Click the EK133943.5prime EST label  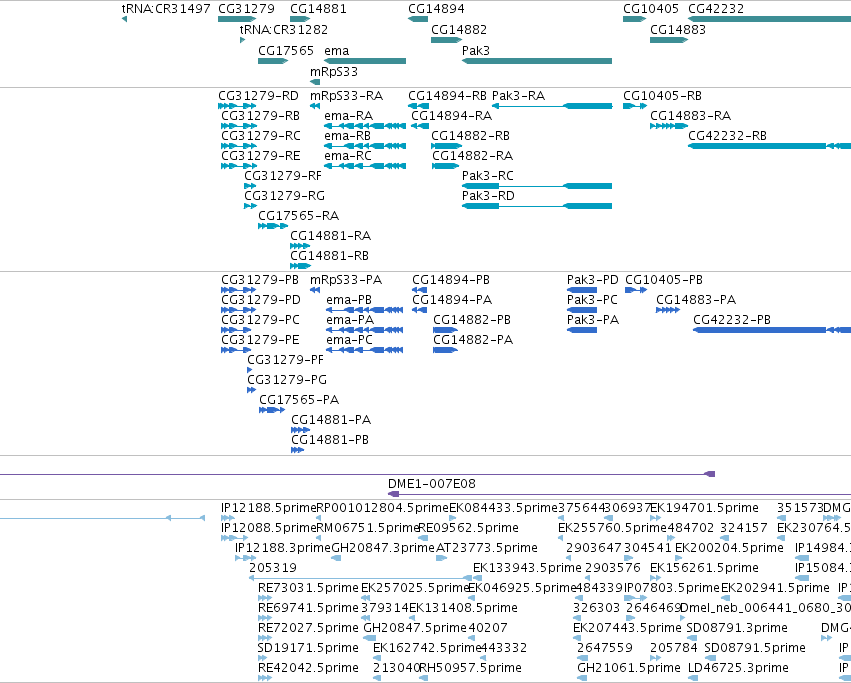527,568
